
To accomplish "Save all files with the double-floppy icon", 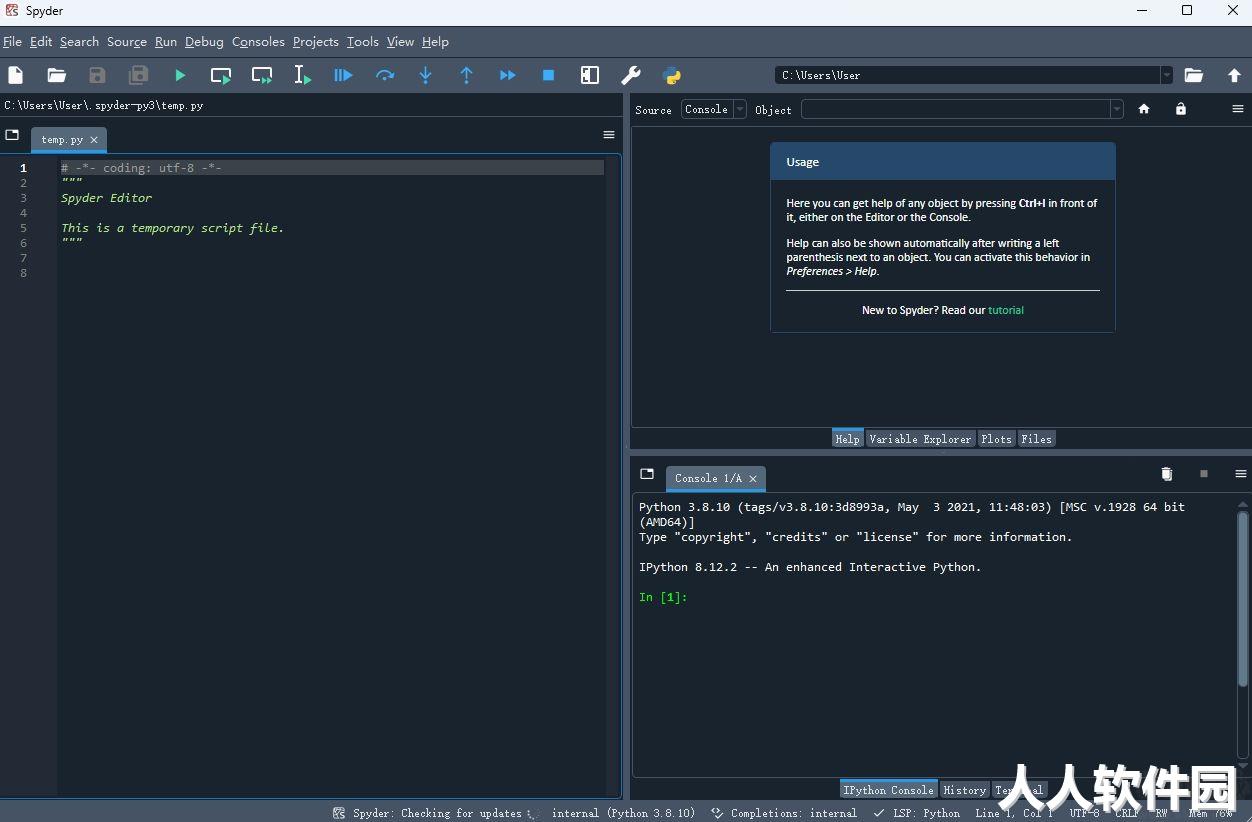I will (x=139, y=75).
